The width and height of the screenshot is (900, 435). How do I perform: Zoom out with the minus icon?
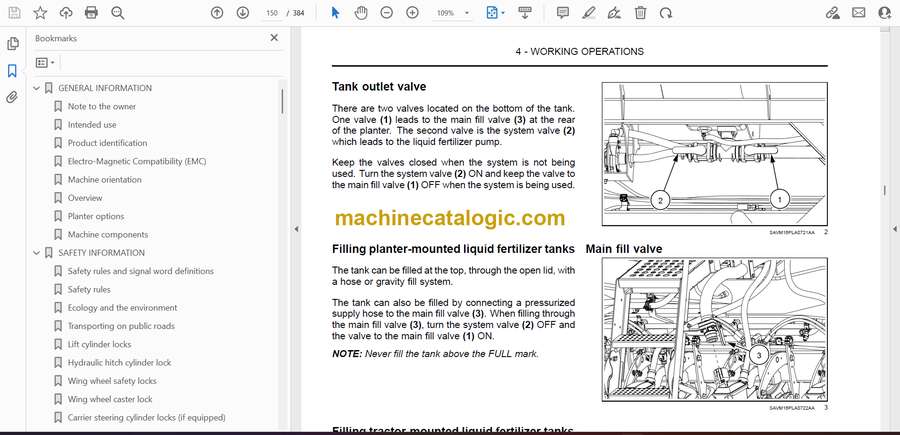387,13
